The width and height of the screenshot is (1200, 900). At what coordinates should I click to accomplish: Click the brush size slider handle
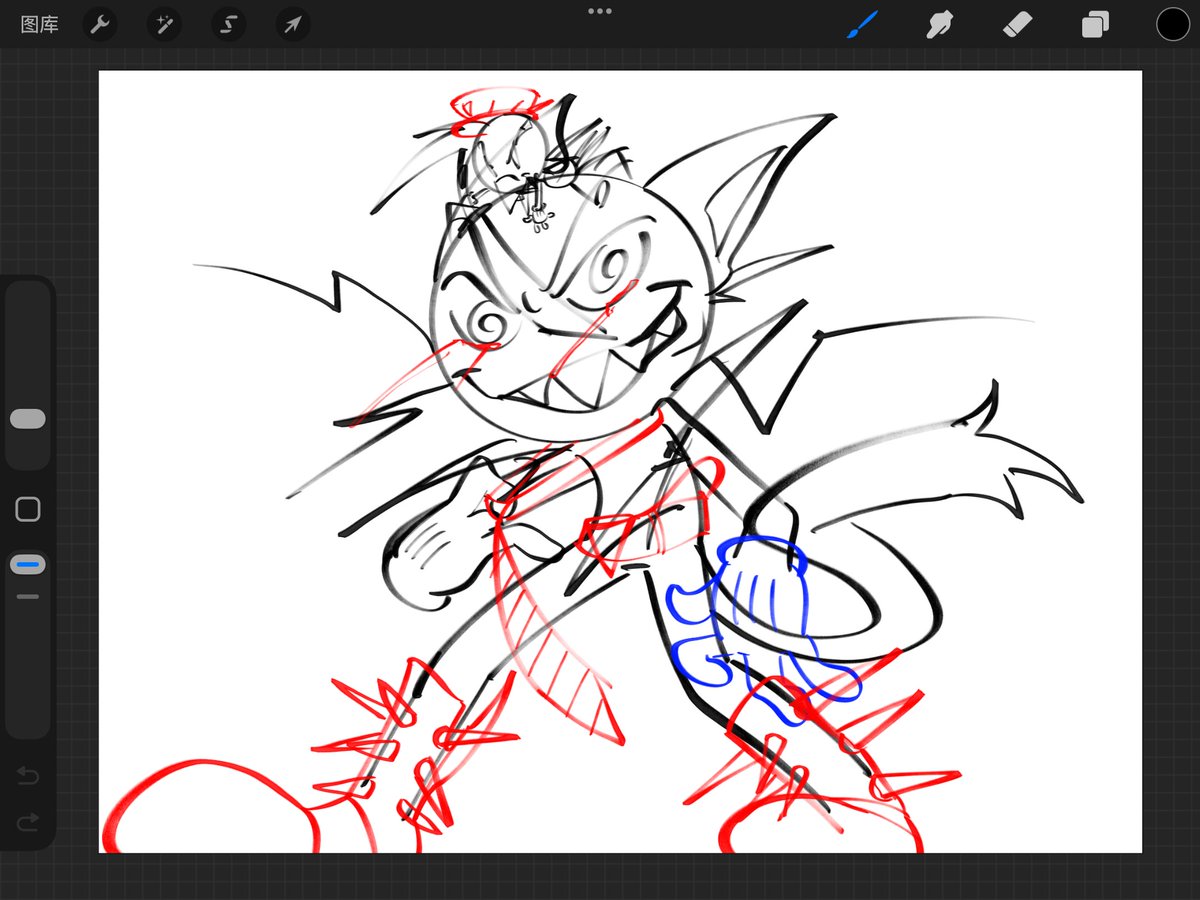[x=28, y=419]
